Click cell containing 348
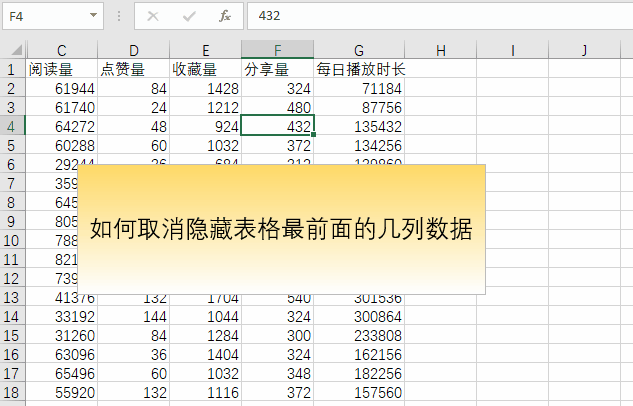The width and height of the screenshot is (633, 406). (278, 373)
